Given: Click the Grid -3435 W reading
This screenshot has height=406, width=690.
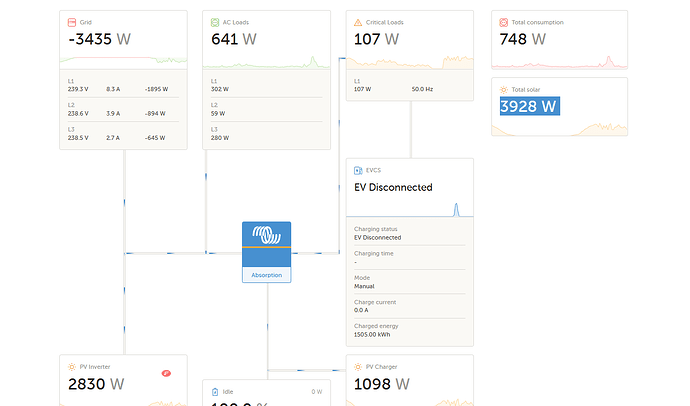Looking at the screenshot, I should click(99, 39).
